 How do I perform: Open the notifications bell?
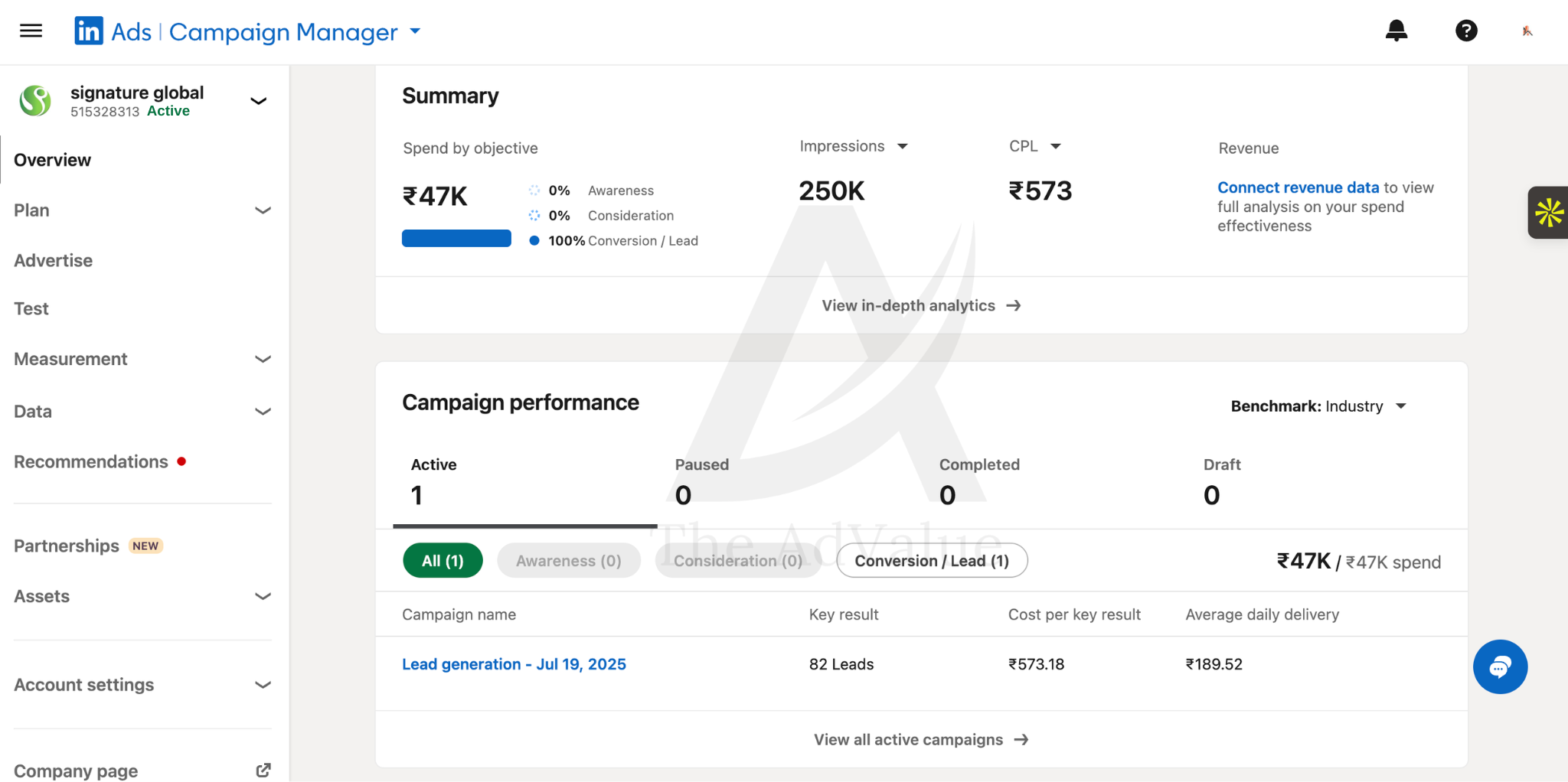click(x=1396, y=31)
